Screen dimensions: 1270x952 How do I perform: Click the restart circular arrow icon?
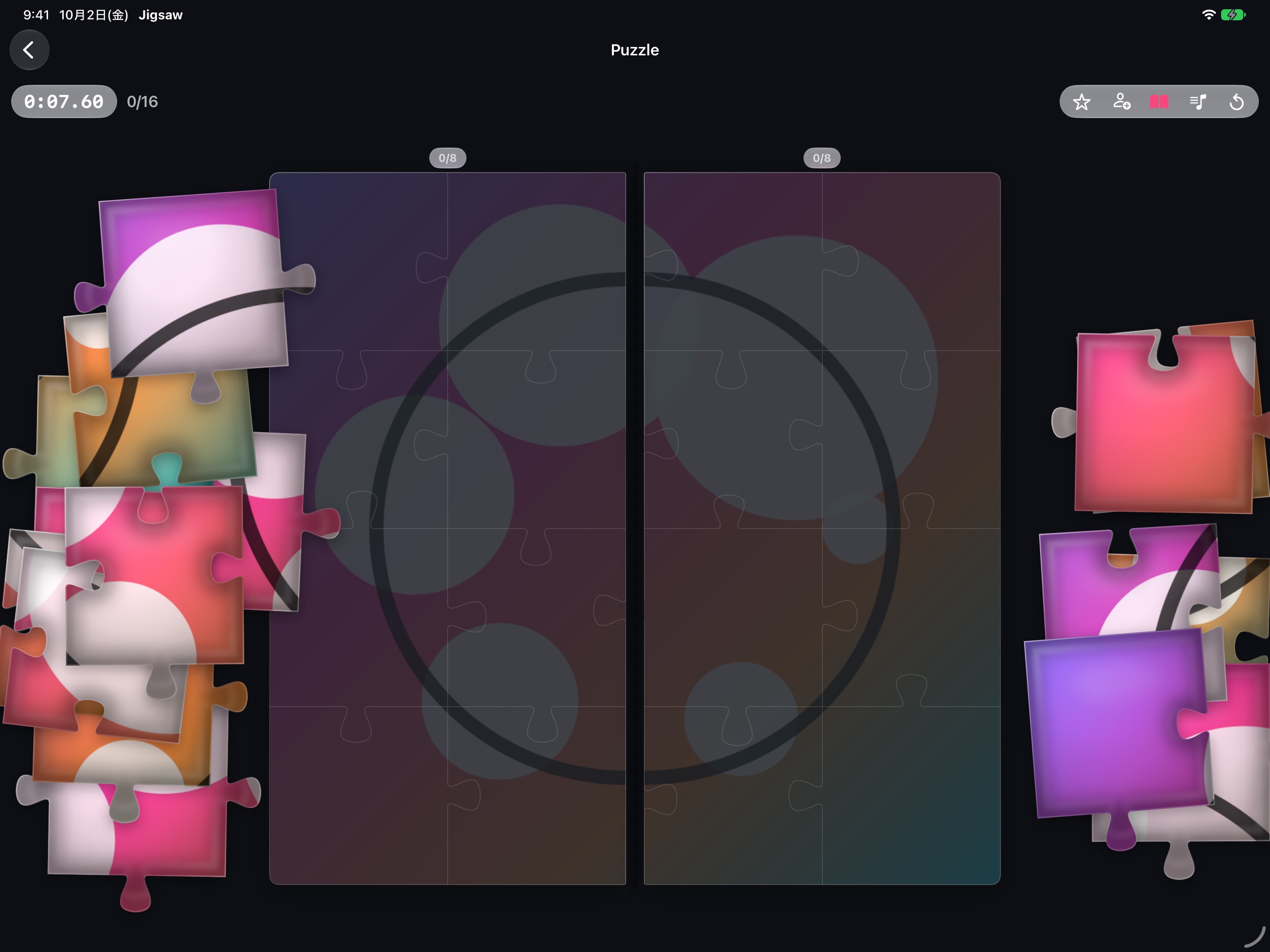coord(1236,102)
